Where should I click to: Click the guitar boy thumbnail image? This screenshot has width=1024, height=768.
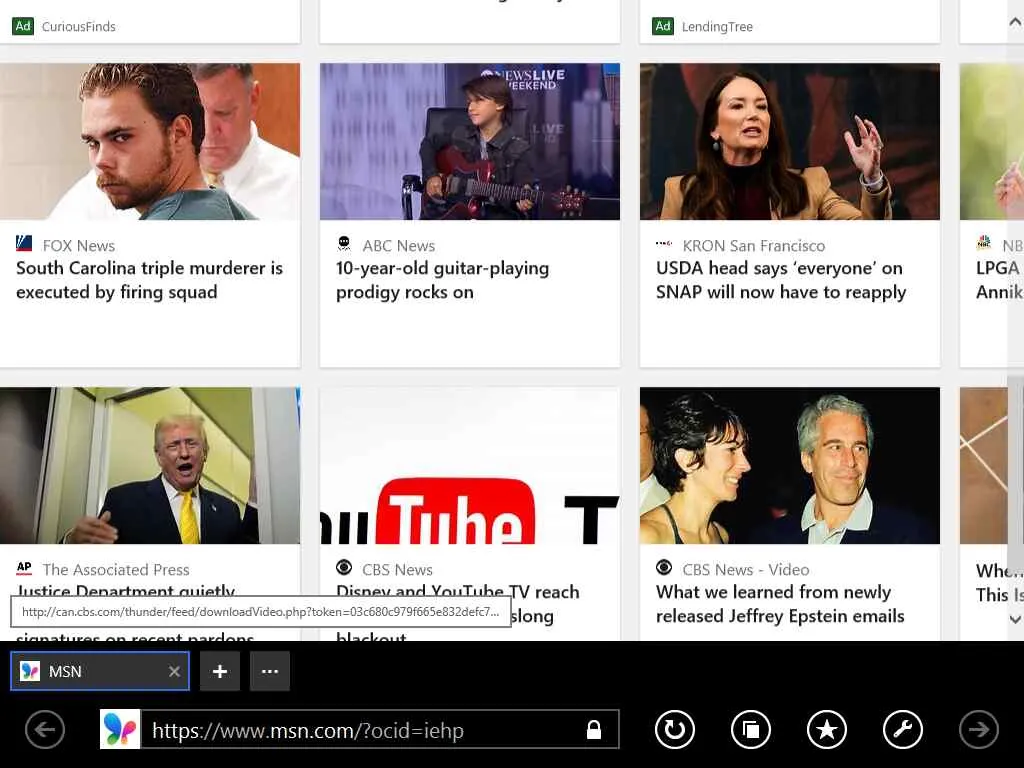tap(470, 141)
